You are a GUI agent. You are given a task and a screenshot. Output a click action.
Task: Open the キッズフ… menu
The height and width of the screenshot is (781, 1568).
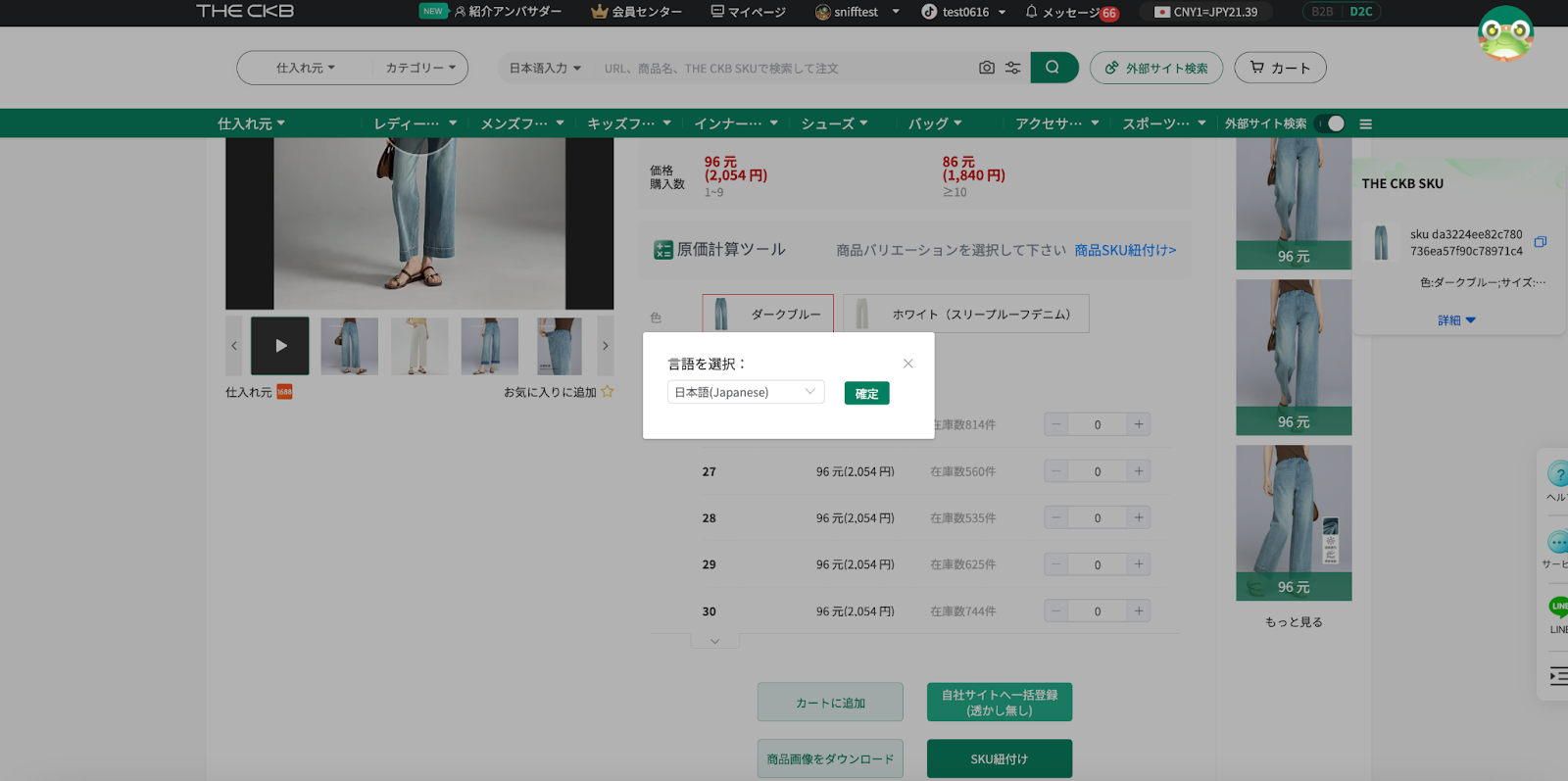tap(629, 123)
